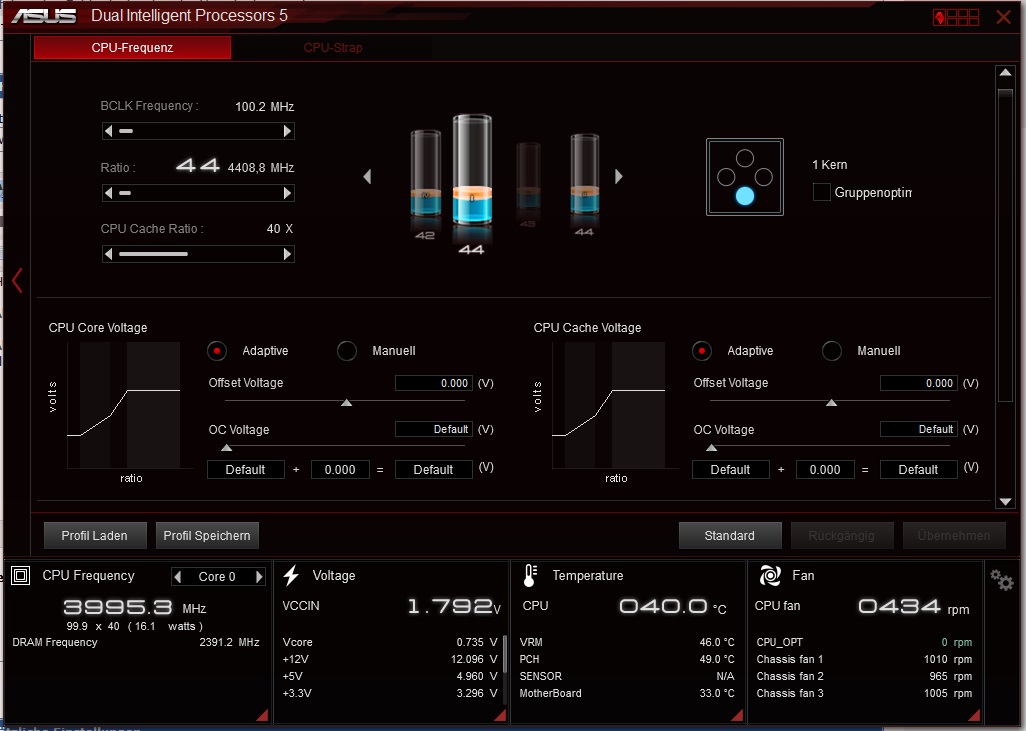Select Manuell for CPU Core Voltage
The image size is (1026, 731).
coord(347,351)
